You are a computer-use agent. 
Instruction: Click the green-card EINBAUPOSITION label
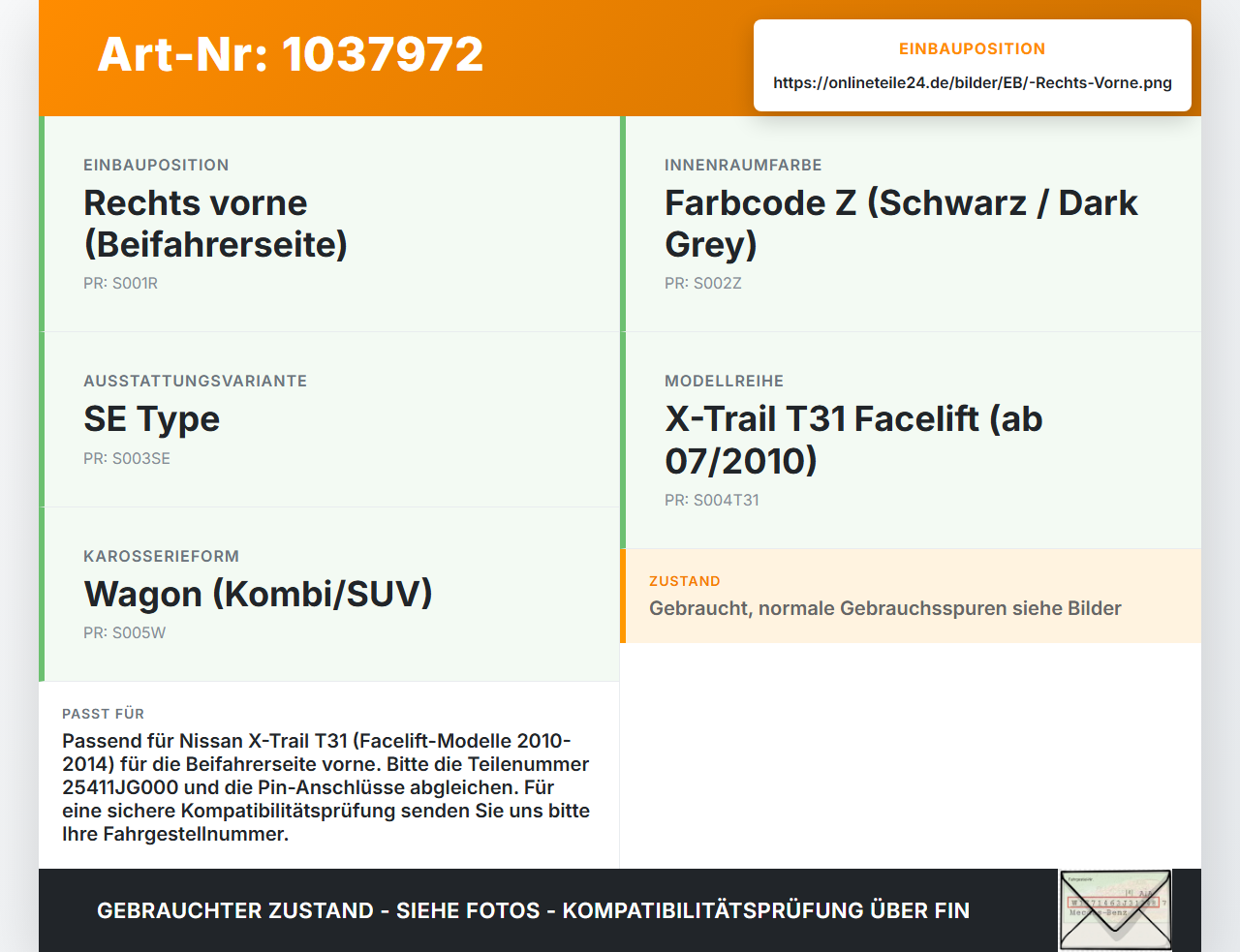(156, 165)
